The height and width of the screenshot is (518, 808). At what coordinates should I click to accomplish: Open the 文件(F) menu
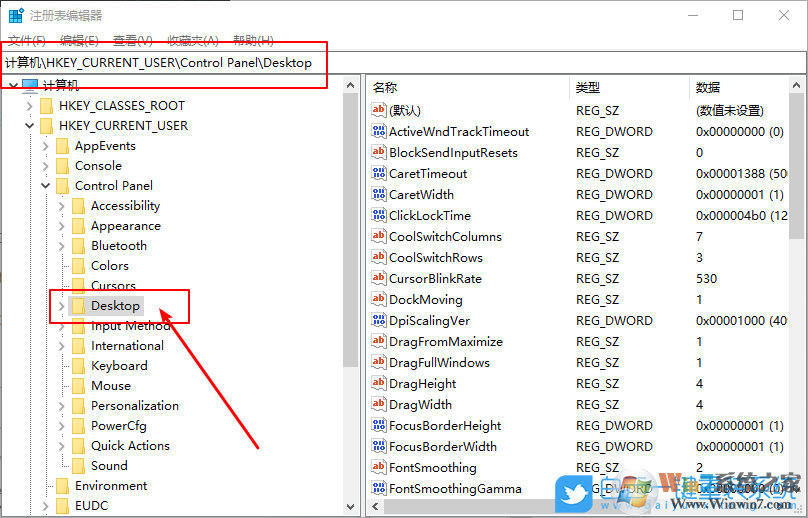point(27,40)
